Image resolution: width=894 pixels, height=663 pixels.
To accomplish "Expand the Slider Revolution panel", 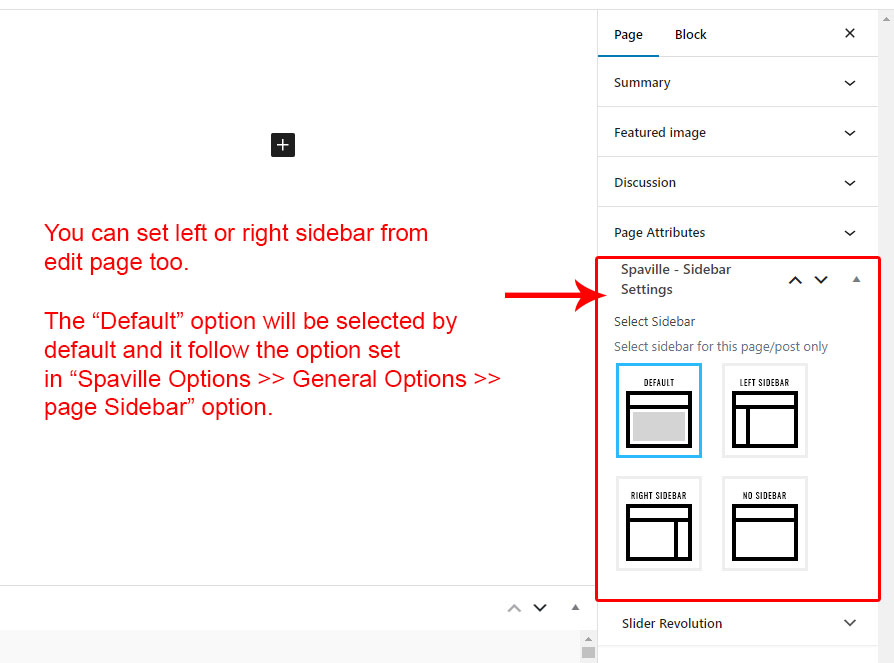I will (737, 623).
